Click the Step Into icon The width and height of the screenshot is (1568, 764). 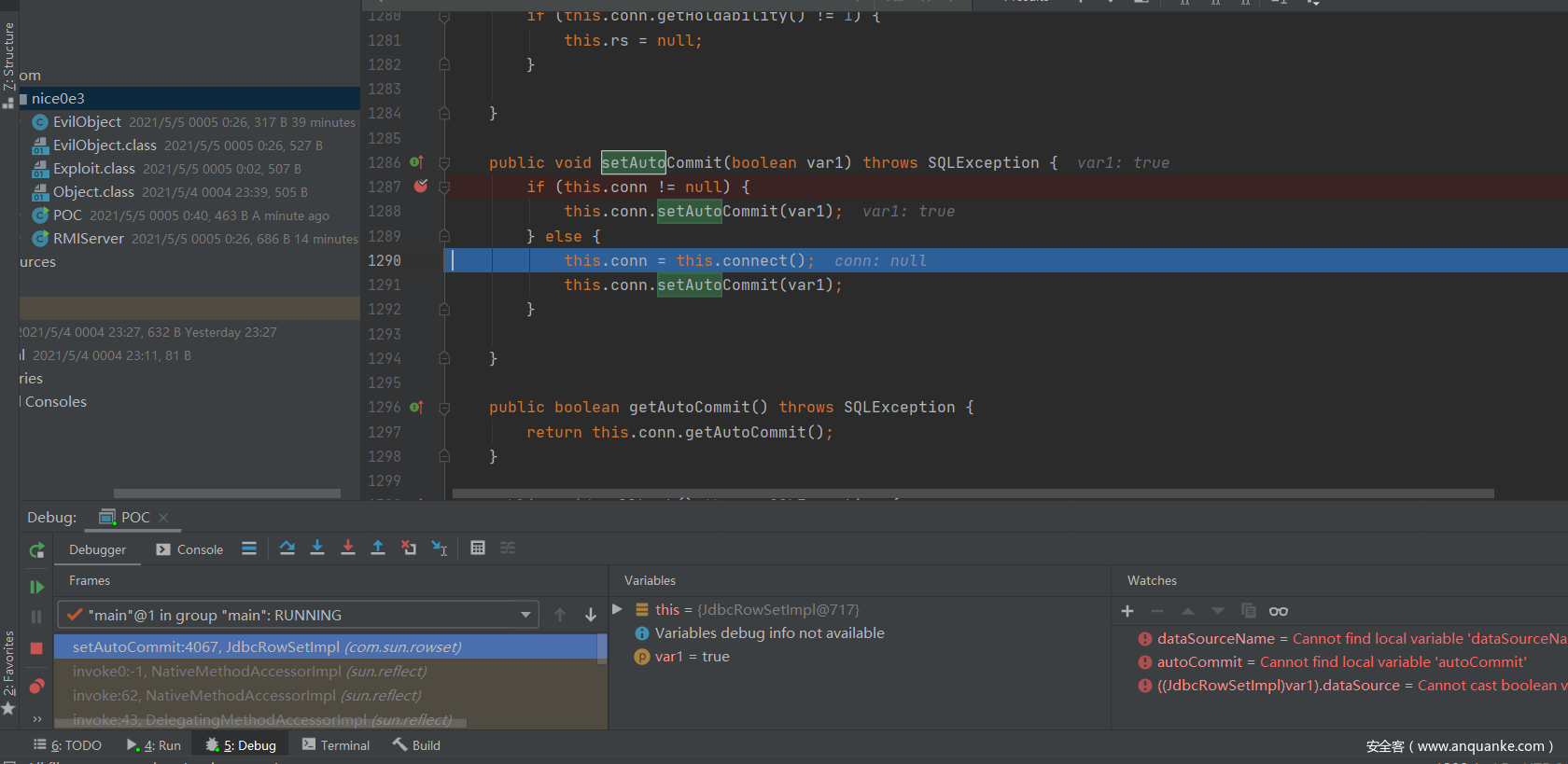click(x=317, y=549)
